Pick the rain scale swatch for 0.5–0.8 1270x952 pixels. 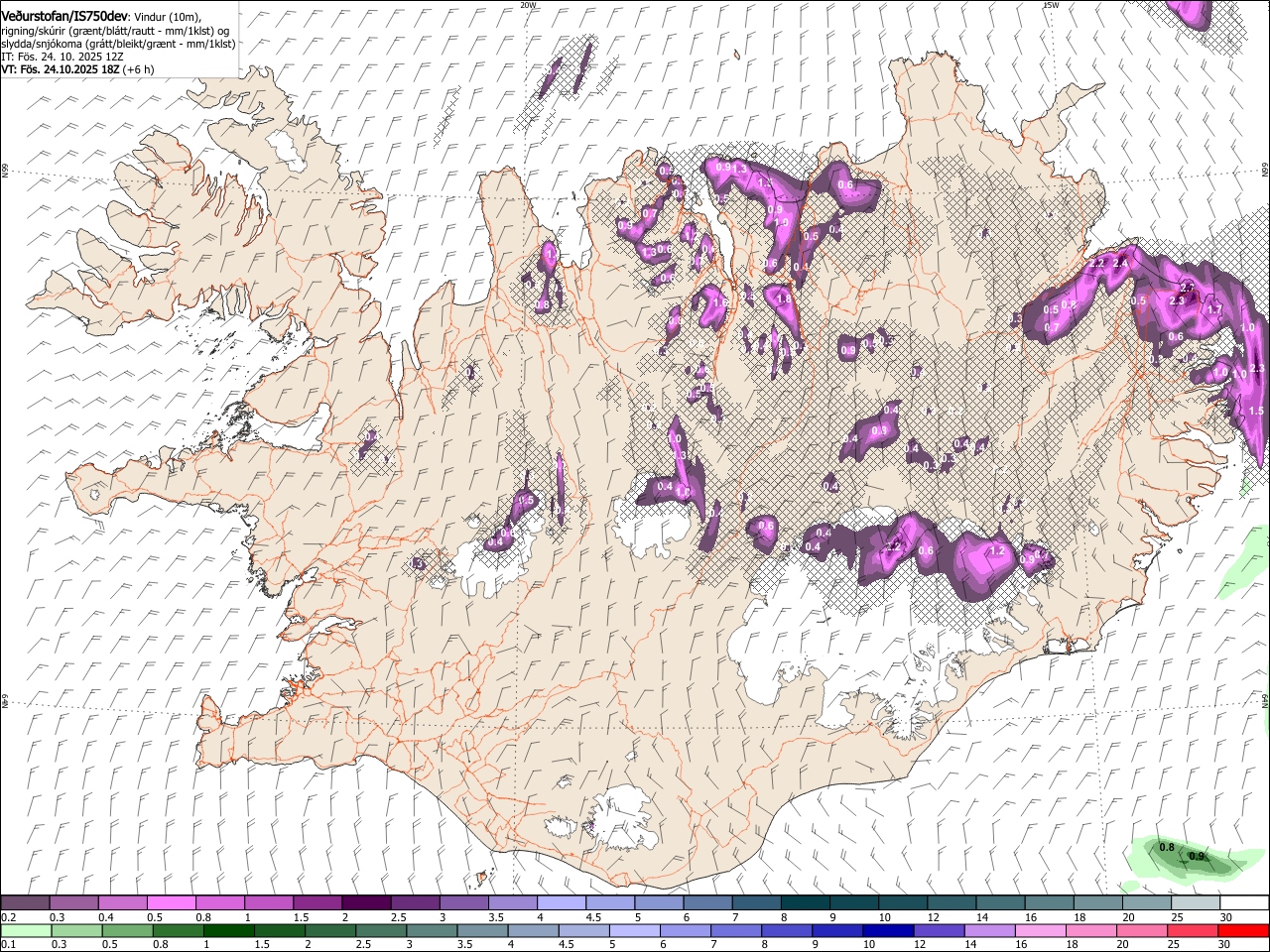[x=127, y=930]
